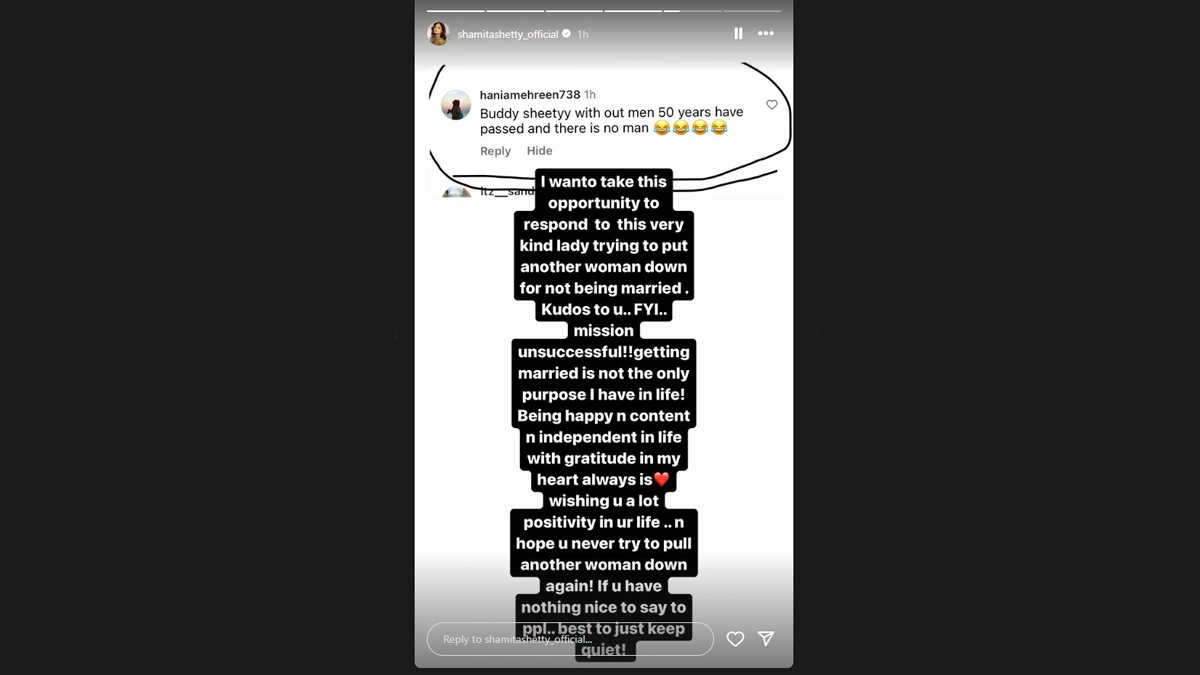
Task: Like the story with the bottom heart icon
Action: [735, 639]
